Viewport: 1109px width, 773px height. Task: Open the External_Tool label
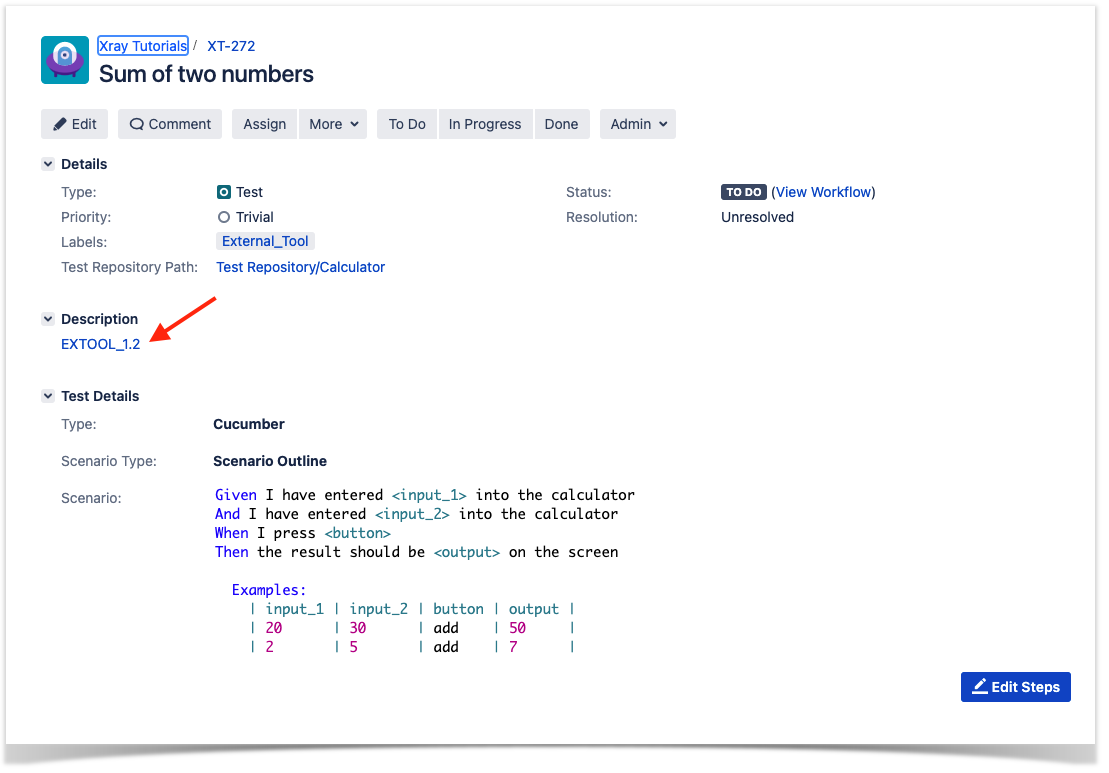coord(265,241)
